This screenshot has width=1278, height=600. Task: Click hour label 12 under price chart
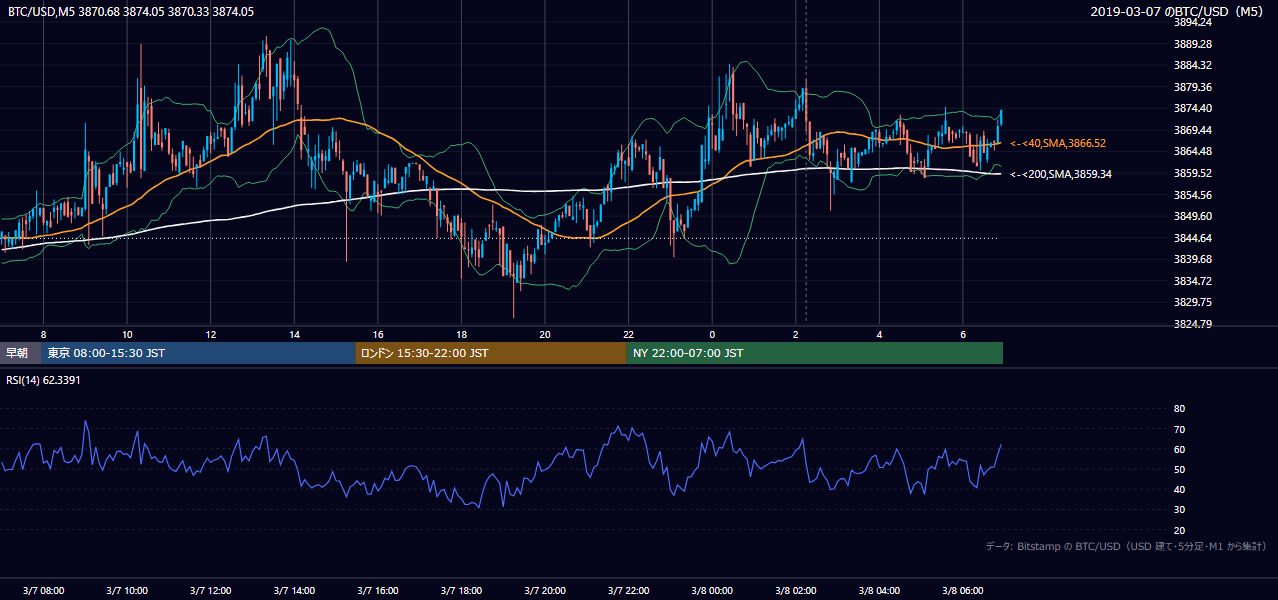click(x=211, y=334)
